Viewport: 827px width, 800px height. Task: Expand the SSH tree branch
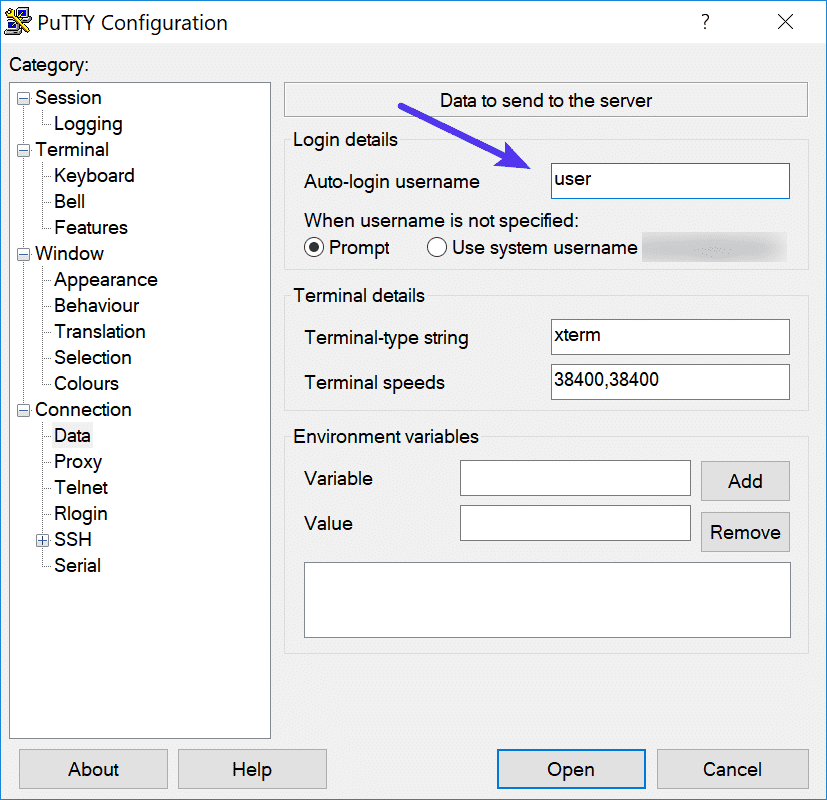pos(41,539)
